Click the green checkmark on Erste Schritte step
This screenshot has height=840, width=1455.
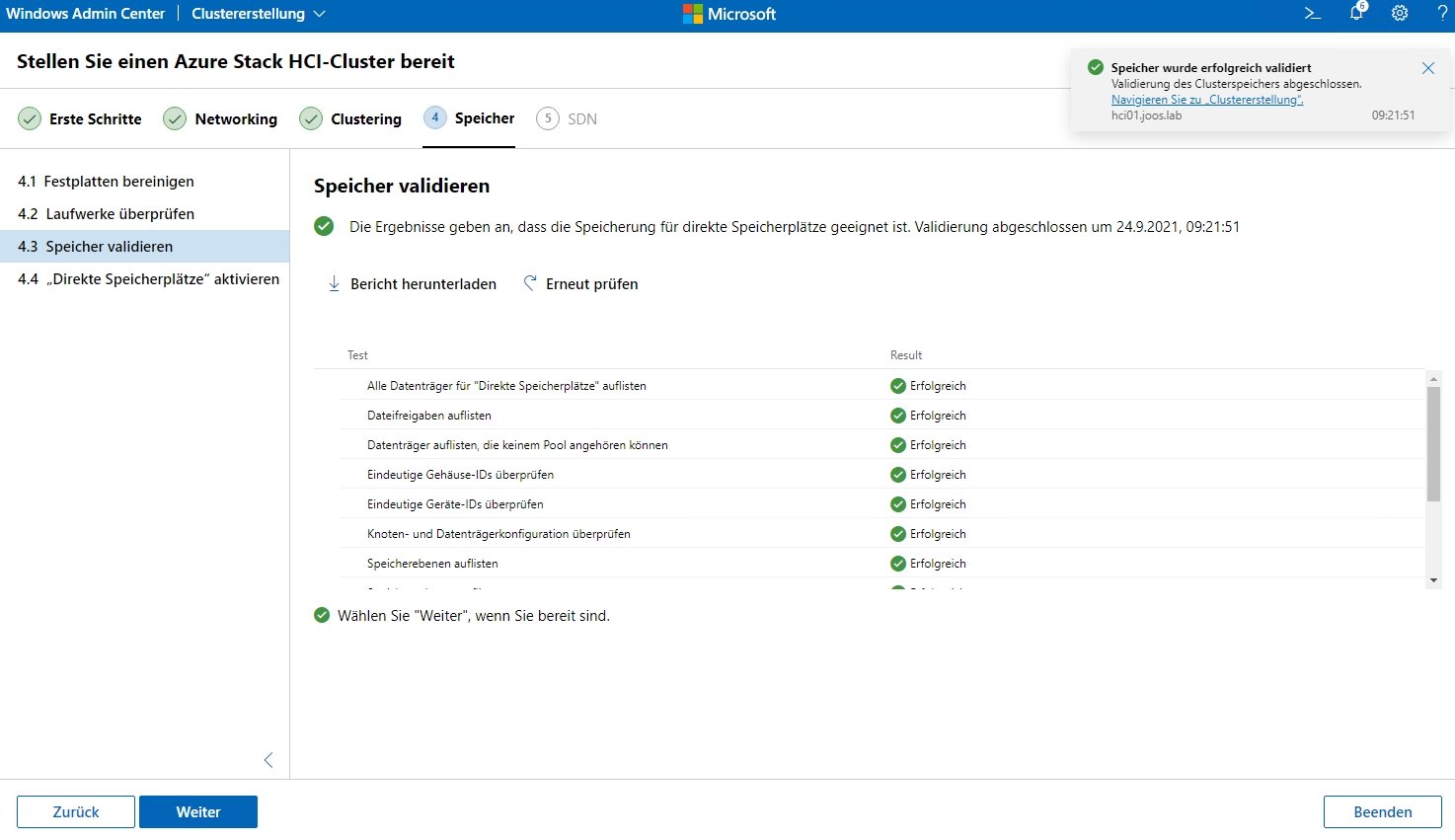point(29,117)
